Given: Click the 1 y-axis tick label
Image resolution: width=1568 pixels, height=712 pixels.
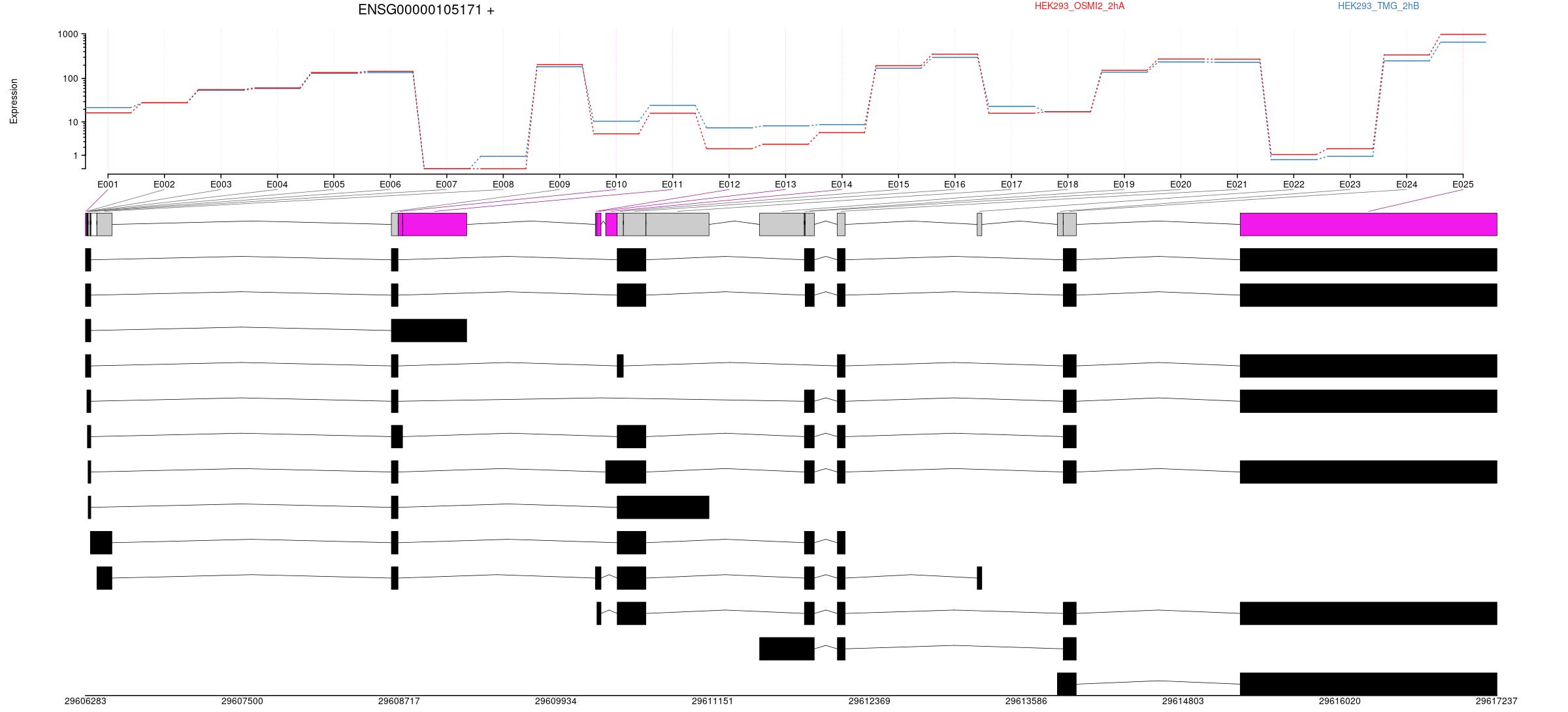Looking at the screenshot, I should 76,155.
